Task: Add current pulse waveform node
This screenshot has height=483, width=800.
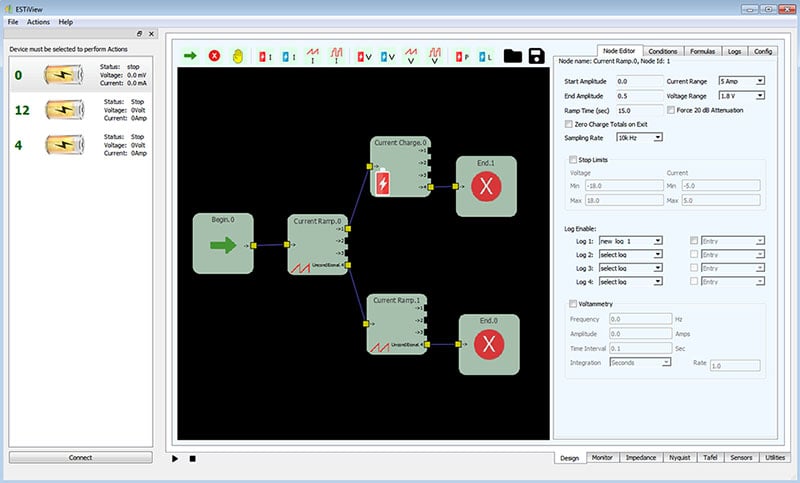Action: (x=336, y=56)
